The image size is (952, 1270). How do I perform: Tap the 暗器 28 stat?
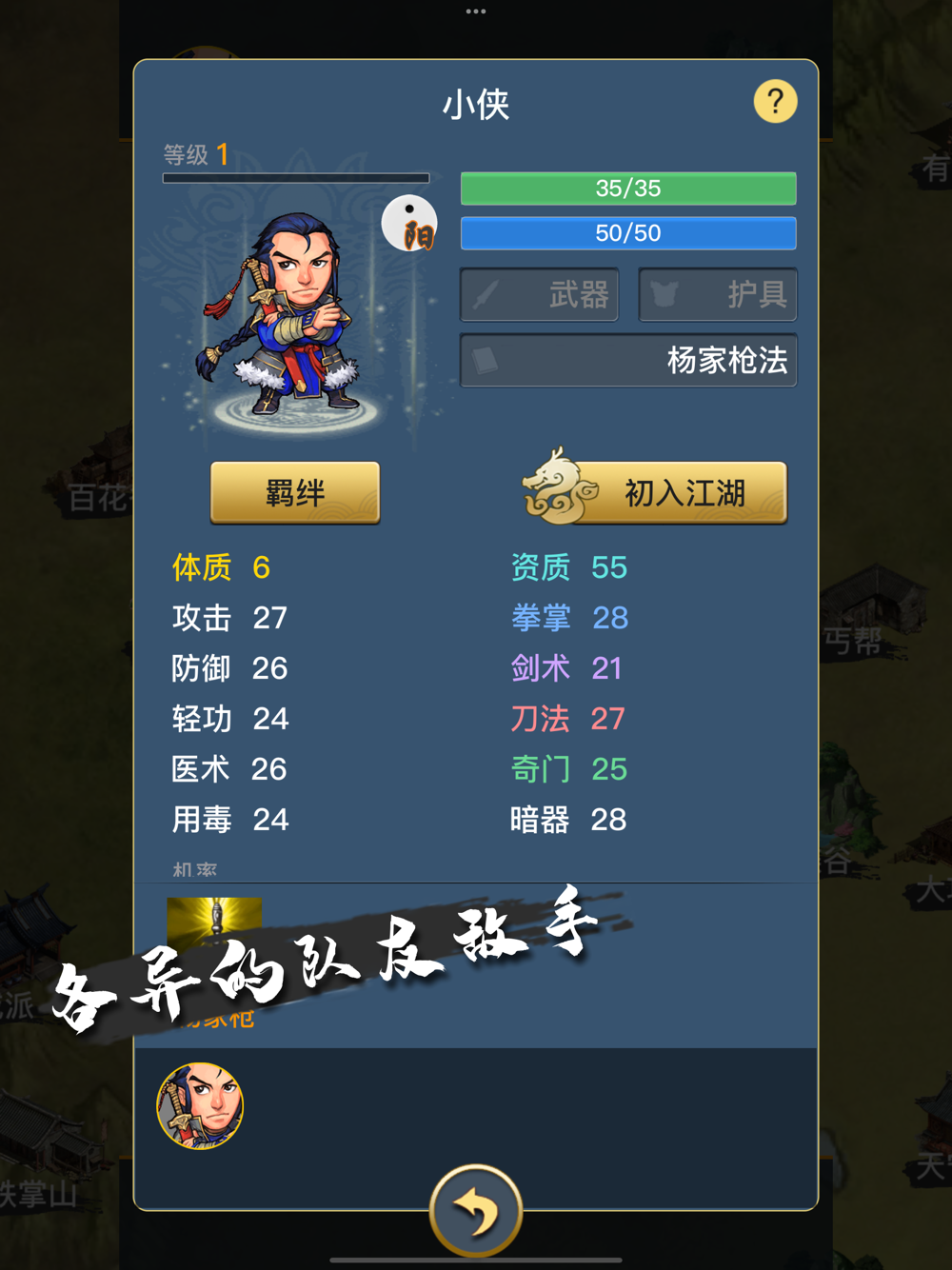[568, 820]
